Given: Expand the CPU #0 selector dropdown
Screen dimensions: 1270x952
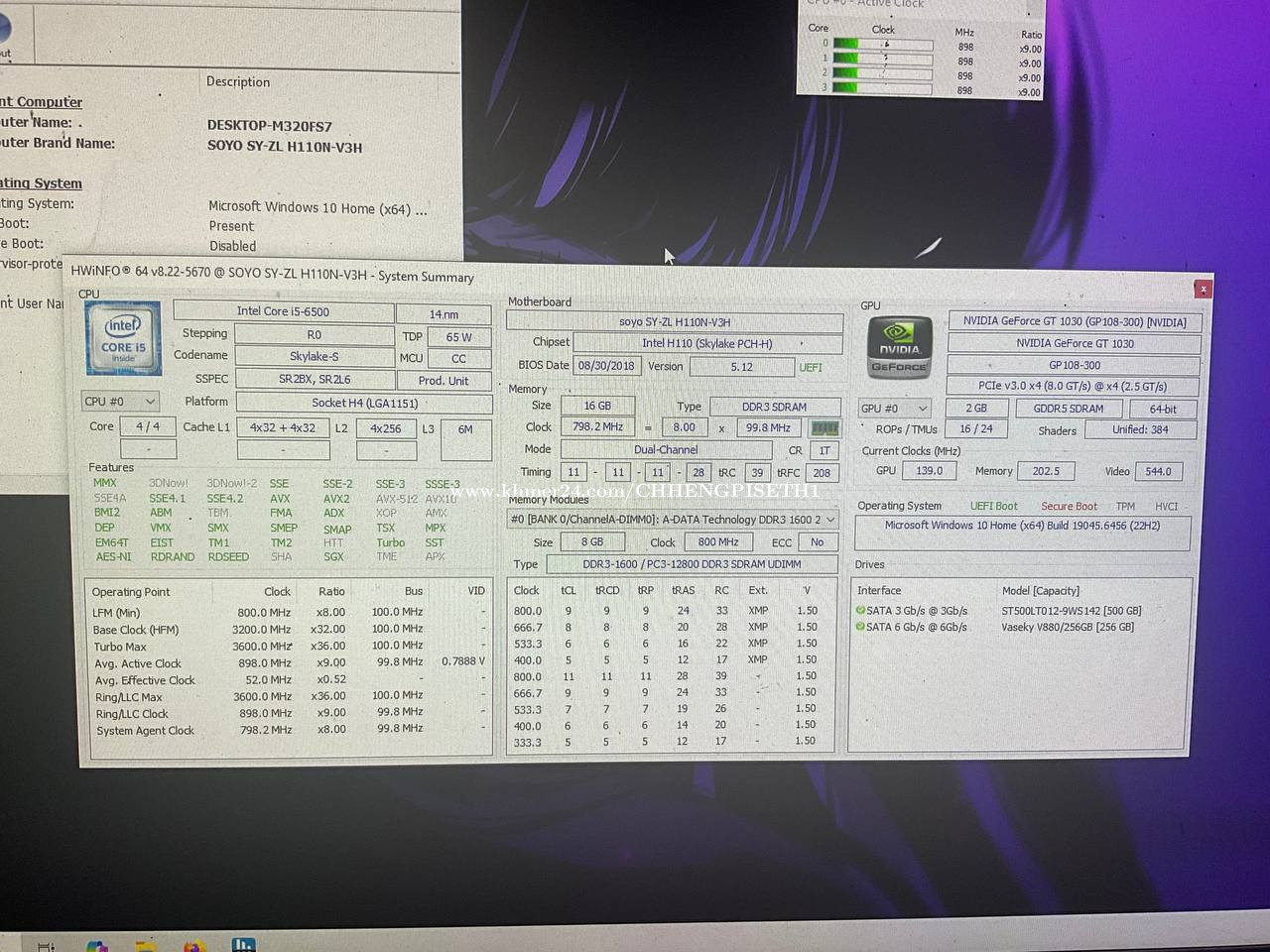Looking at the screenshot, I should coord(120,402).
